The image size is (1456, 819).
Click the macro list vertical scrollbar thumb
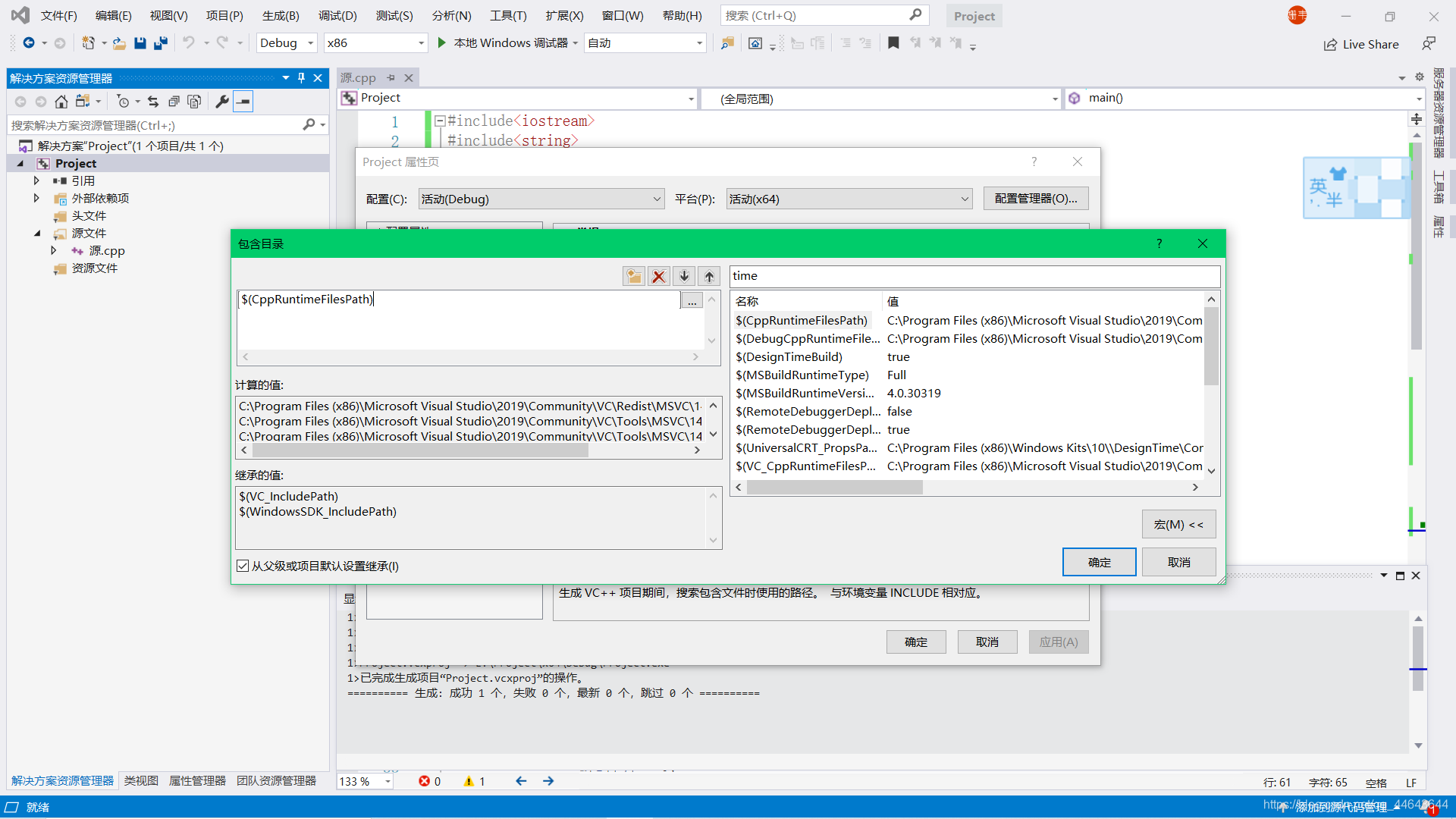pyautogui.click(x=1211, y=346)
